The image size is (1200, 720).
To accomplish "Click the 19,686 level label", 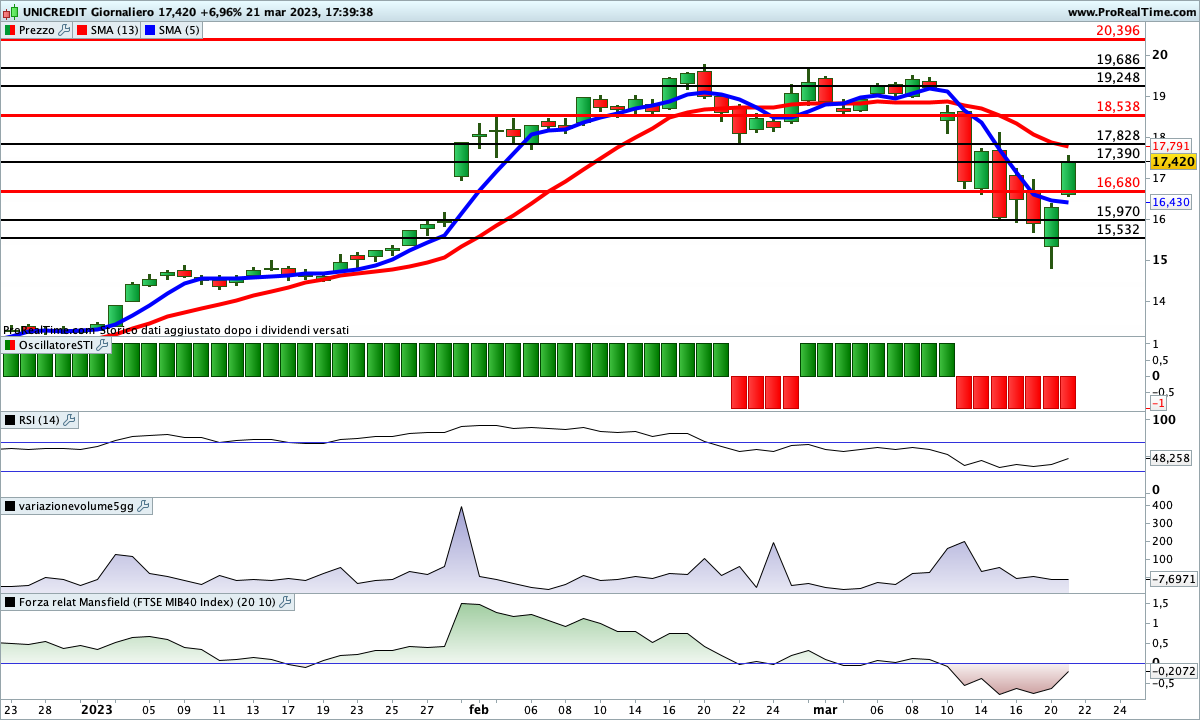I will 1118,60.
